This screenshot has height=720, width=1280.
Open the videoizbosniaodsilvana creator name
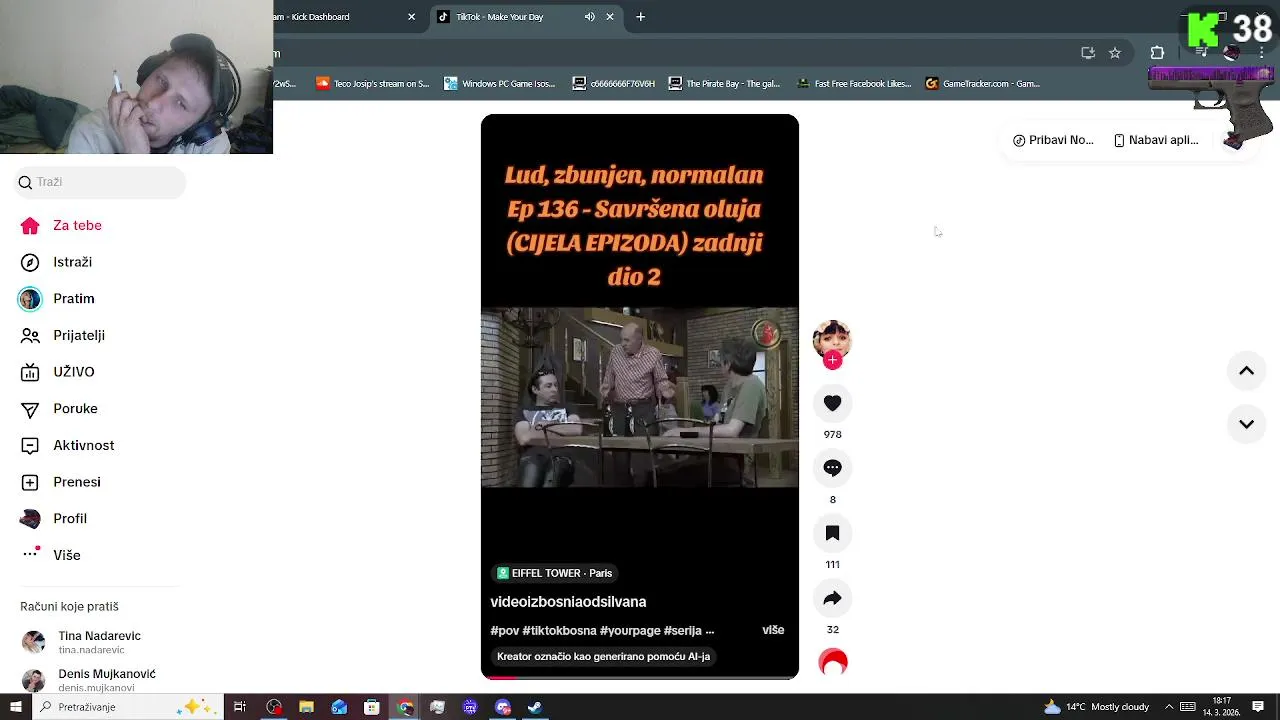568,602
